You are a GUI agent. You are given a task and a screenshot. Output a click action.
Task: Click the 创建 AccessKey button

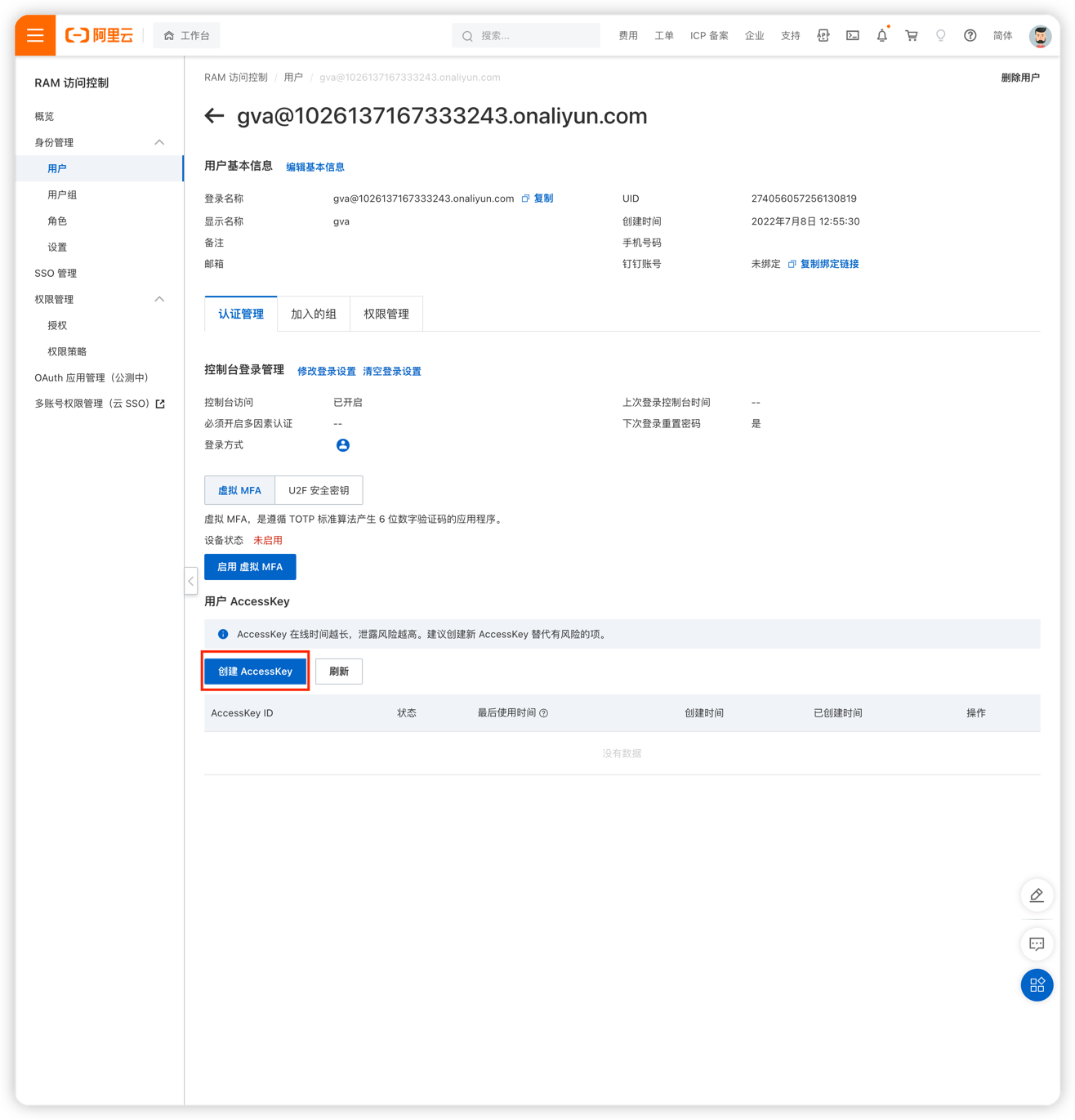[255, 672]
